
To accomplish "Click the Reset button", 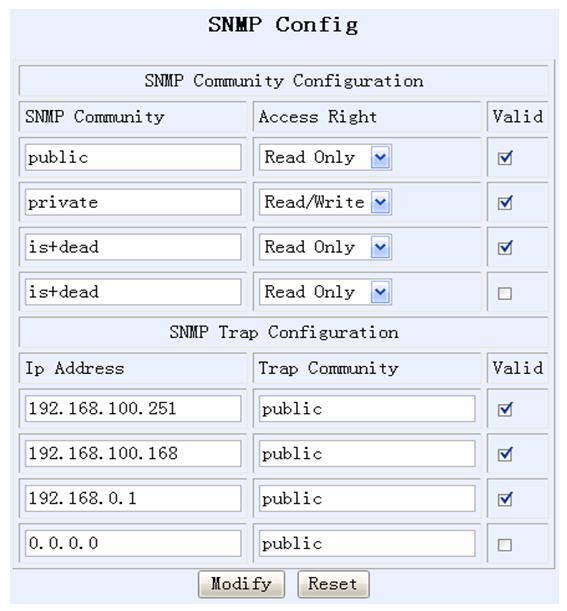I will tap(333, 584).
